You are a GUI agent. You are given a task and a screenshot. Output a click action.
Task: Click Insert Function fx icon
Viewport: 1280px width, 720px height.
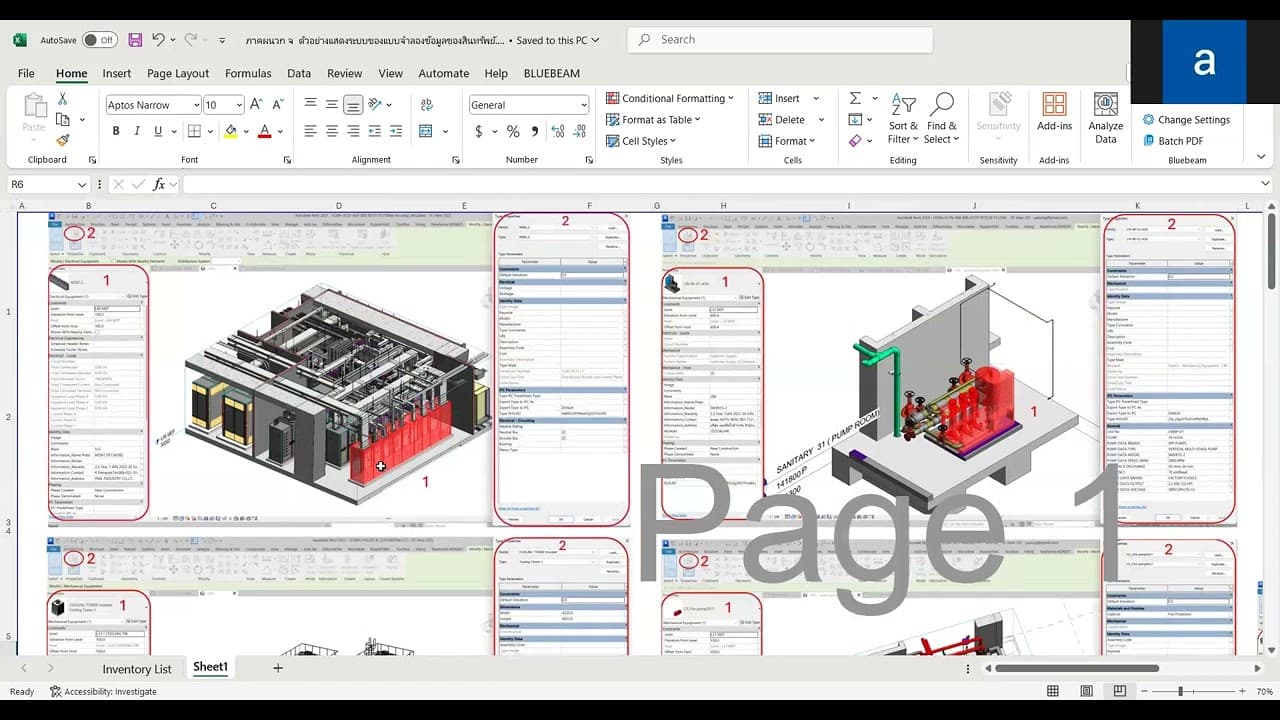[159, 184]
